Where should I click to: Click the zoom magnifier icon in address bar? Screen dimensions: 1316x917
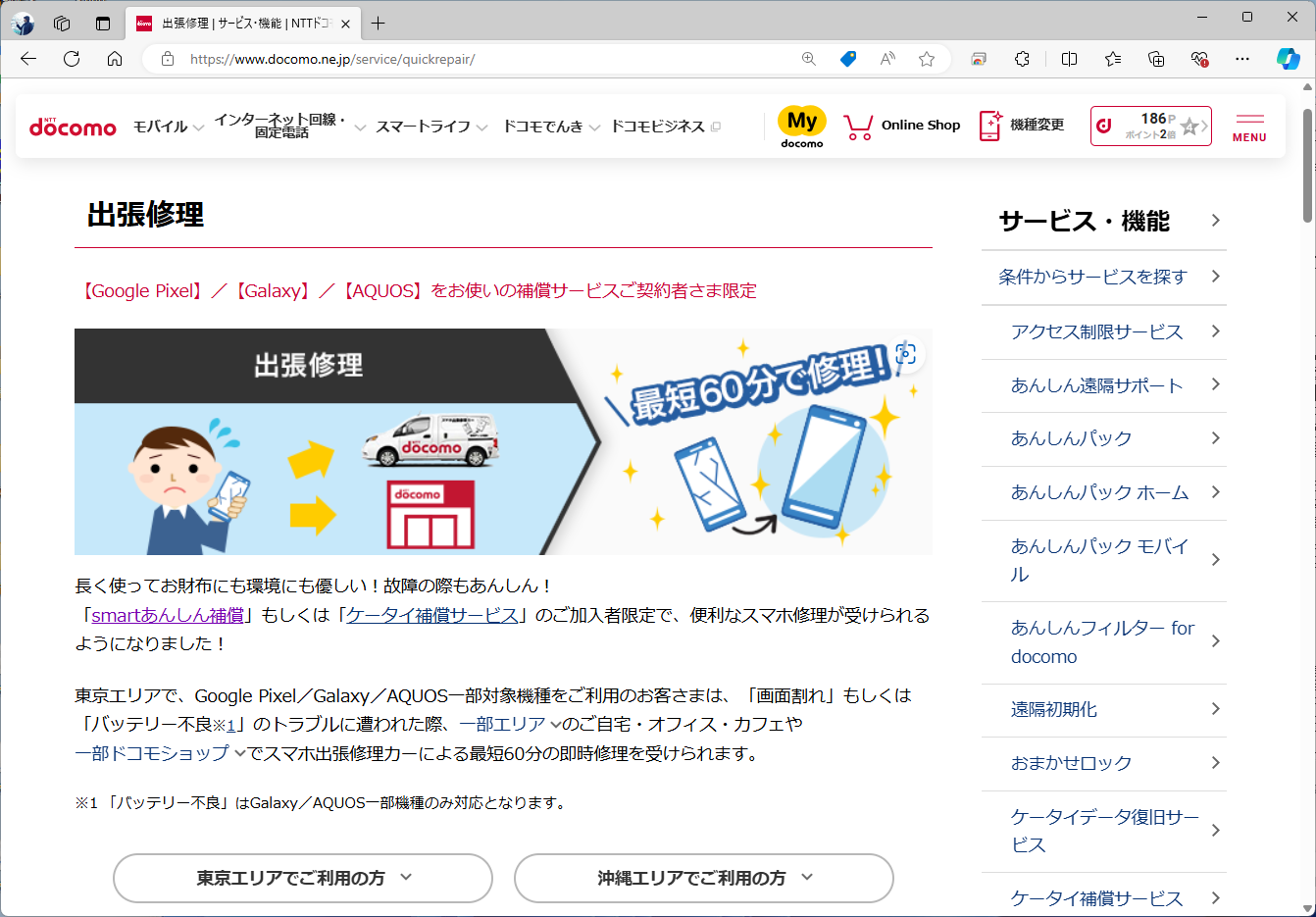809,59
